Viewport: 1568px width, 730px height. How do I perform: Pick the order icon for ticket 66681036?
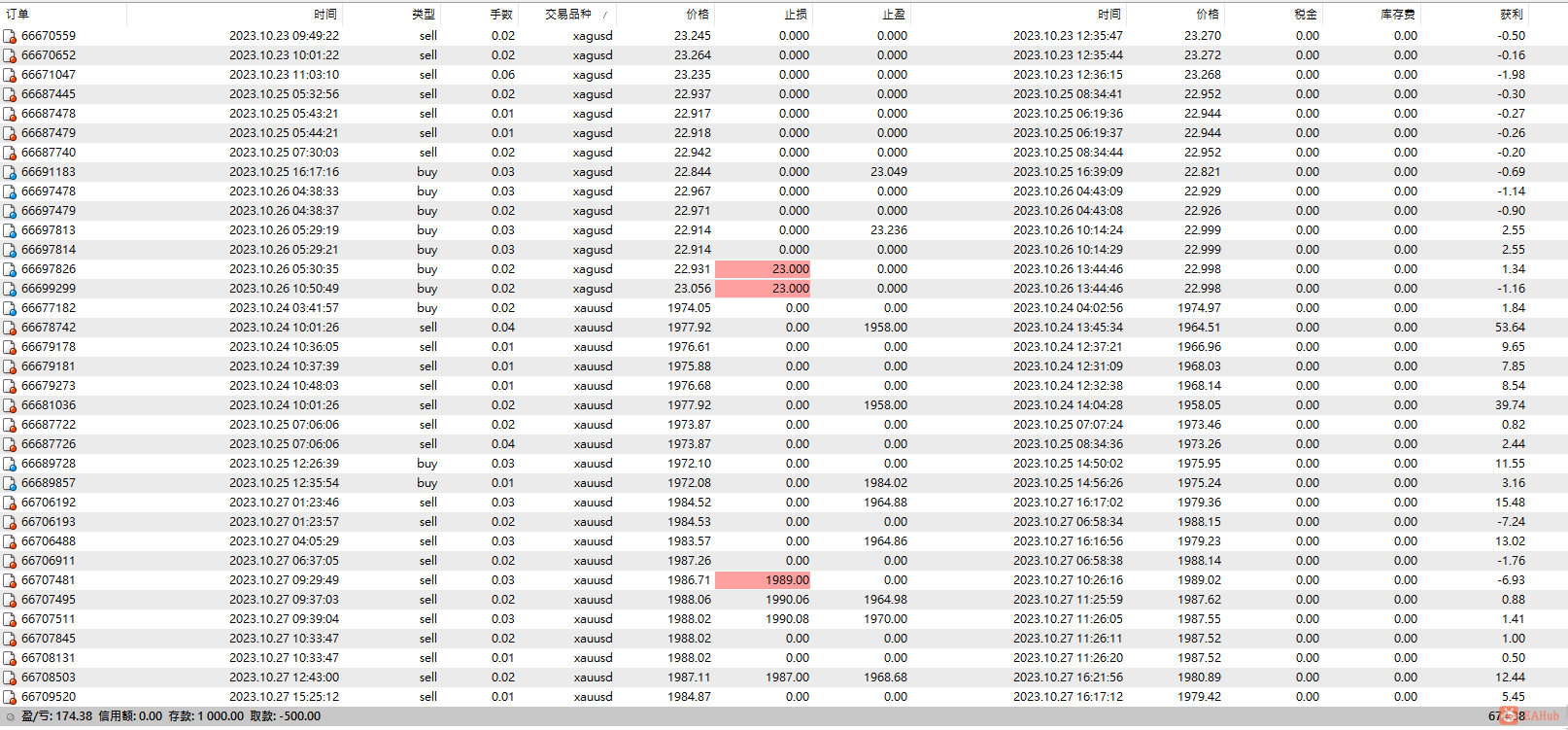(10, 405)
